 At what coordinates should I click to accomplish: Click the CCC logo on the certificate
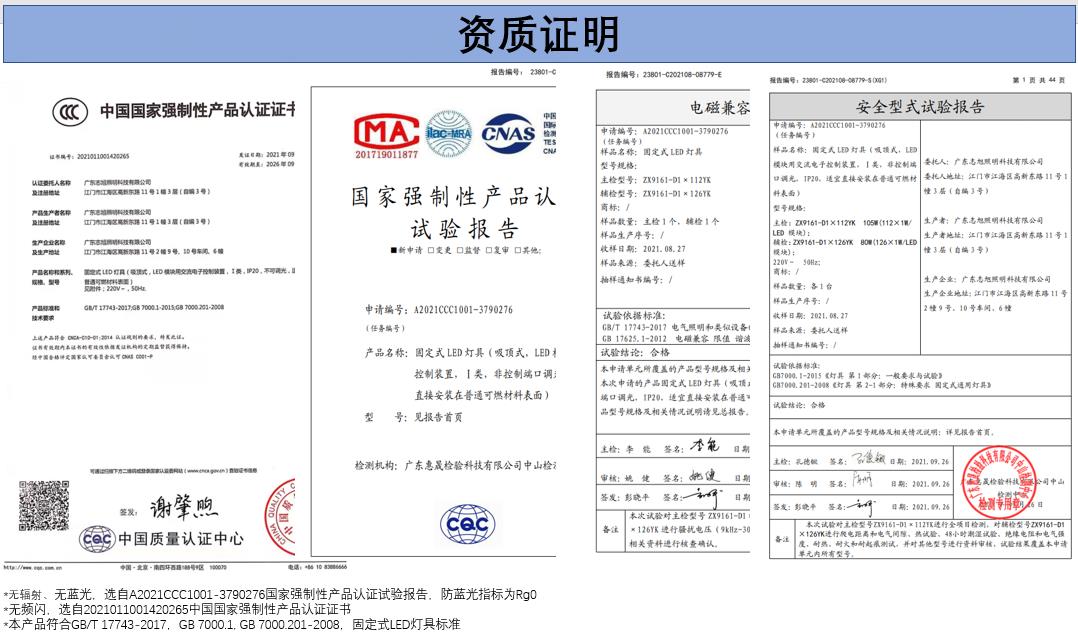[x=70, y=112]
